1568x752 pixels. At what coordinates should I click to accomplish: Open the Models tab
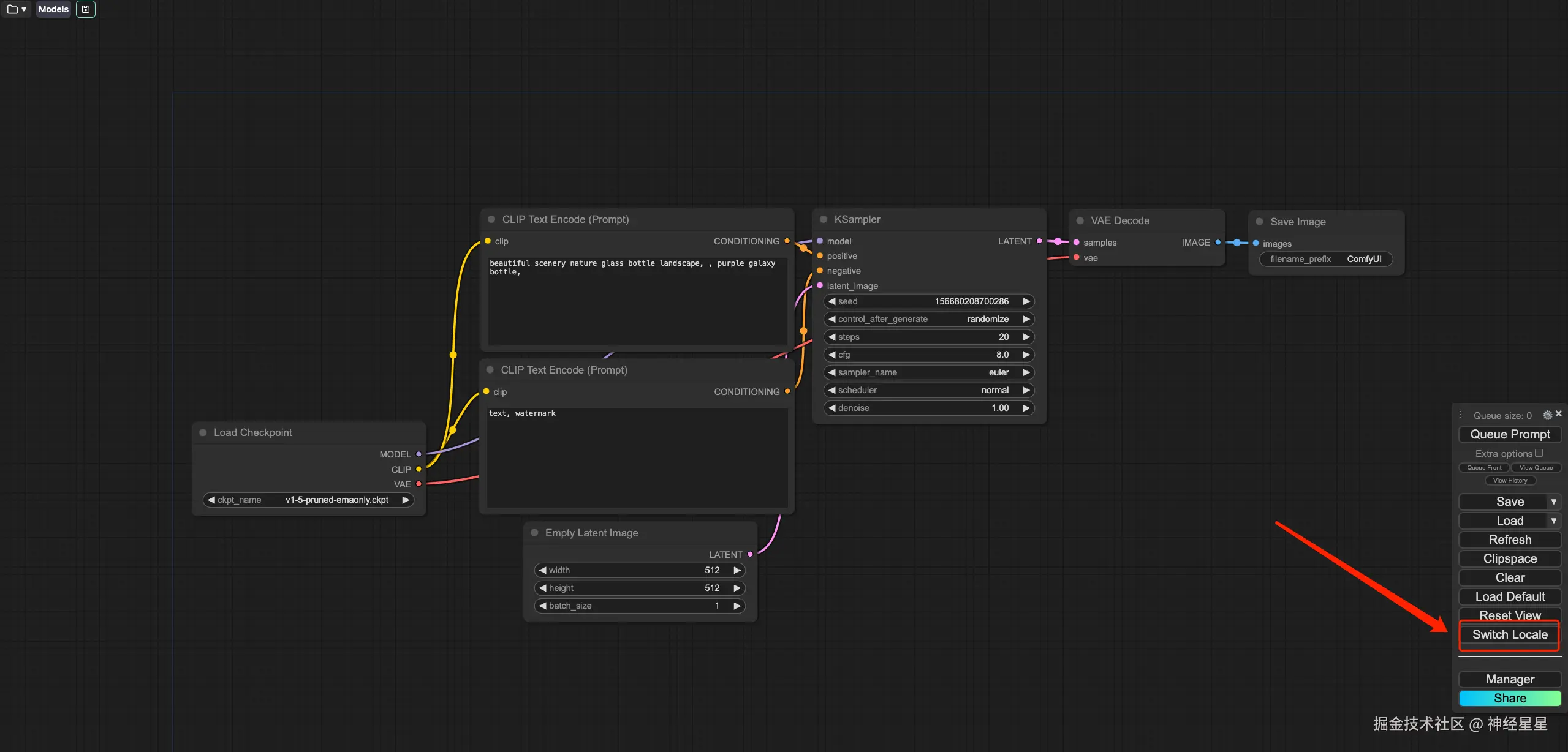[53, 9]
